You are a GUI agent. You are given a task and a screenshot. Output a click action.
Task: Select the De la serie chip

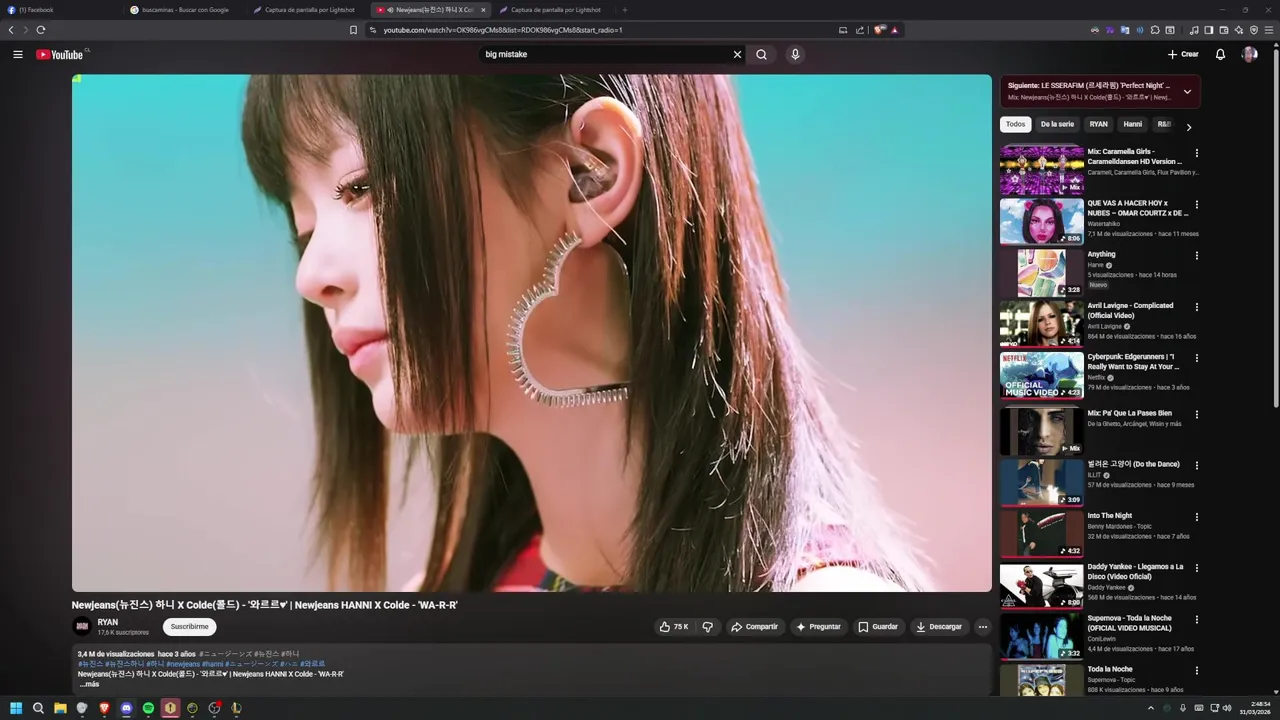pyautogui.click(x=1057, y=124)
